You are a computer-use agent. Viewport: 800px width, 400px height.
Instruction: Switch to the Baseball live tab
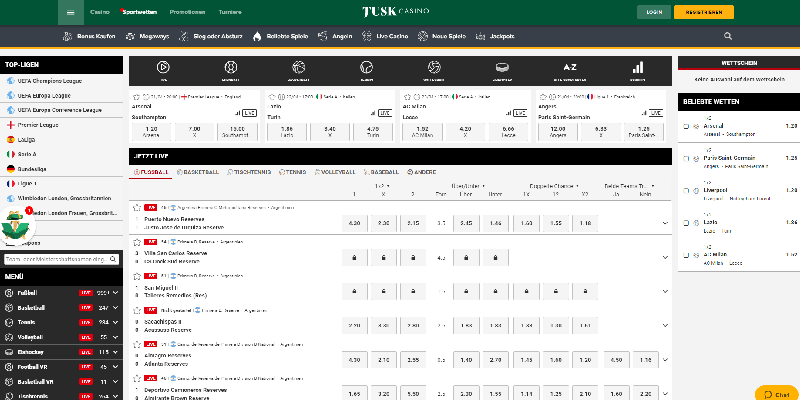pyautogui.click(x=381, y=172)
